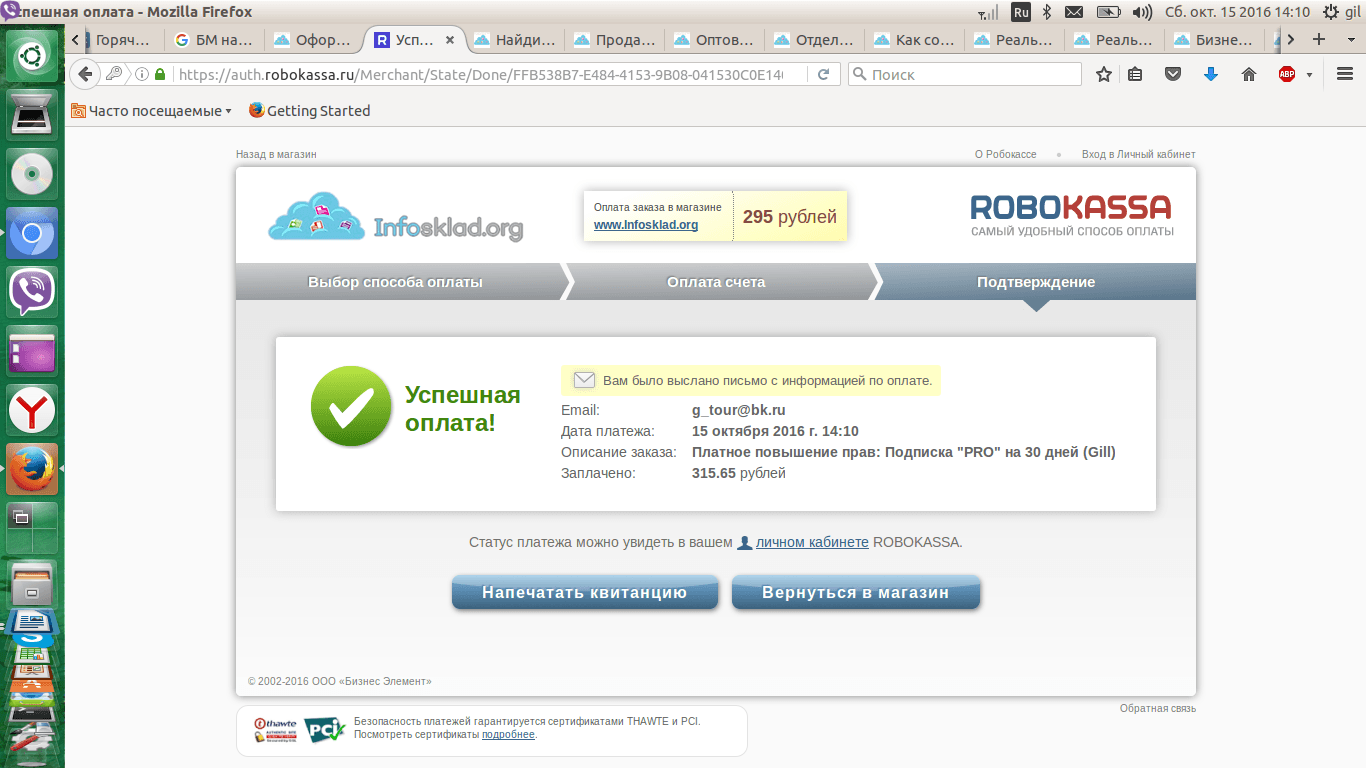Click the Infosklad.org logo
Image resolution: width=1366 pixels, height=768 pixels.
coord(396,217)
